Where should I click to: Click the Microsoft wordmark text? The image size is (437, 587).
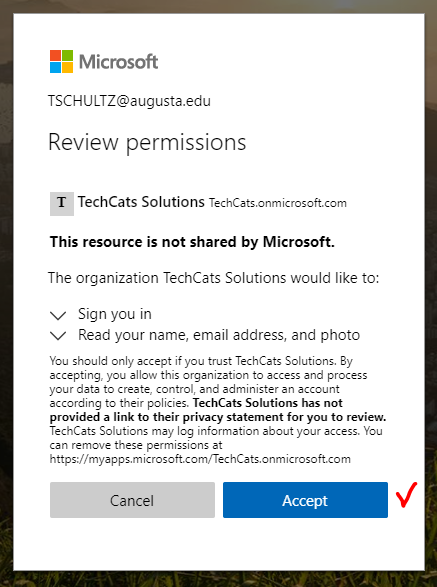pyautogui.click(x=118, y=62)
